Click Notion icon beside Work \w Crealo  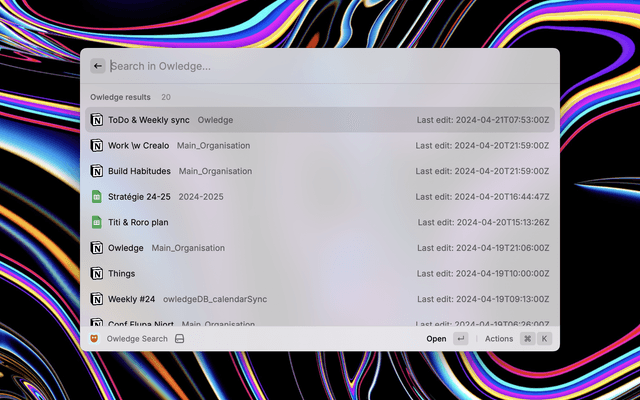97,145
